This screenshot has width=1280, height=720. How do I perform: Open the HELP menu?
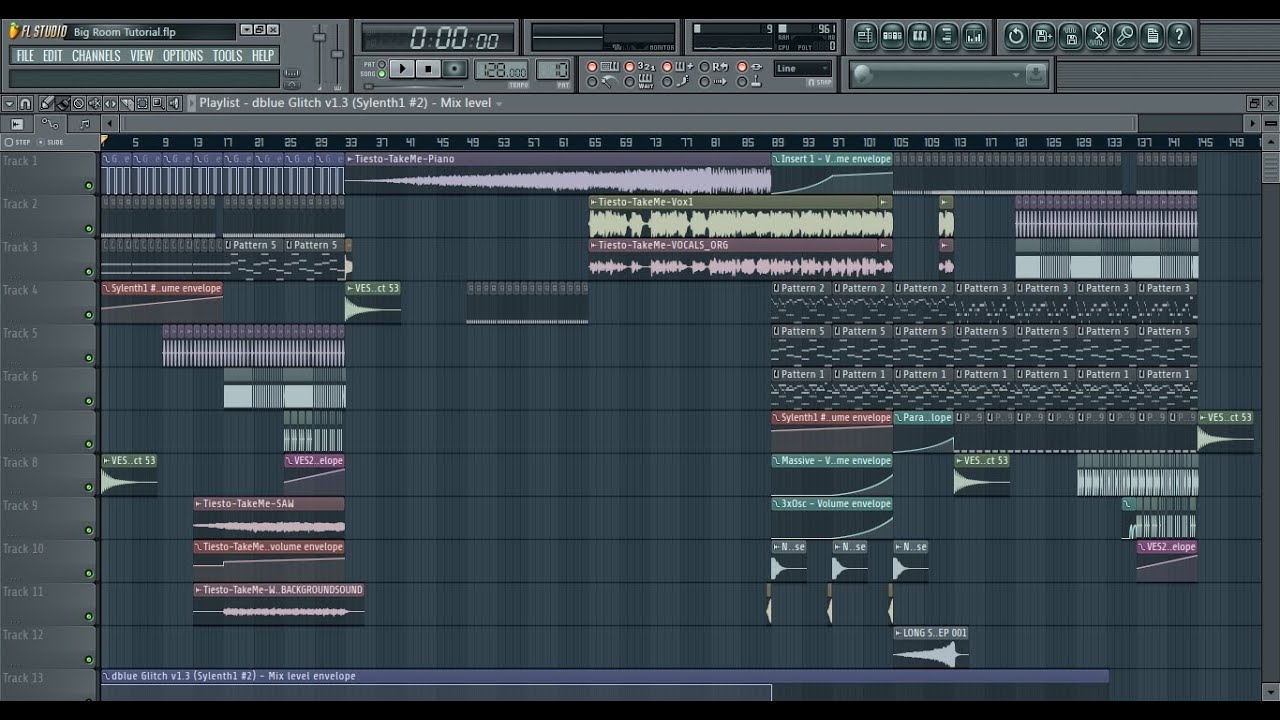[263, 56]
